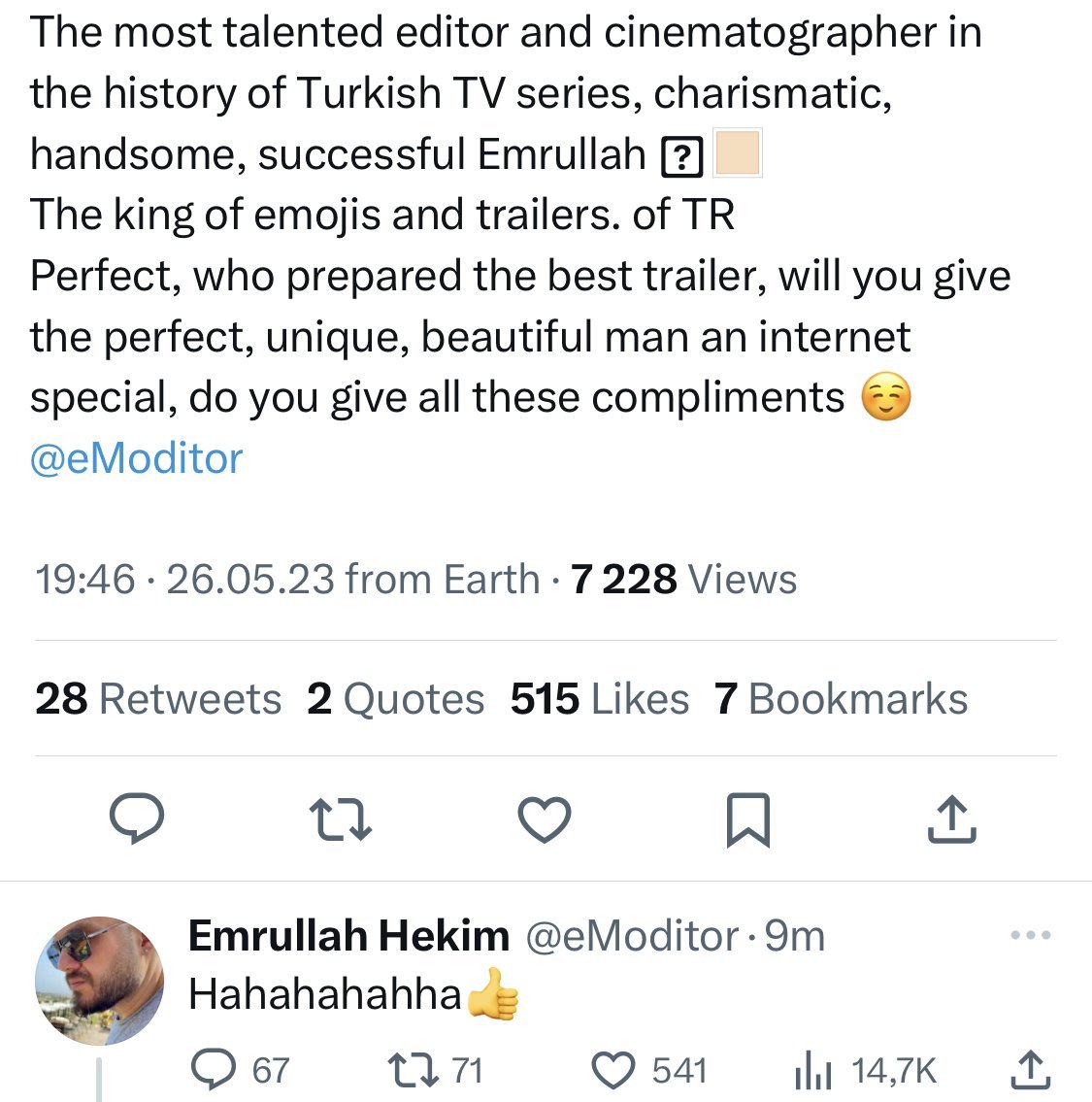Open Emrullah Hekim's profile picture
Image resolution: width=1092 pixels, height=1102 pixels.
point(99,981)
